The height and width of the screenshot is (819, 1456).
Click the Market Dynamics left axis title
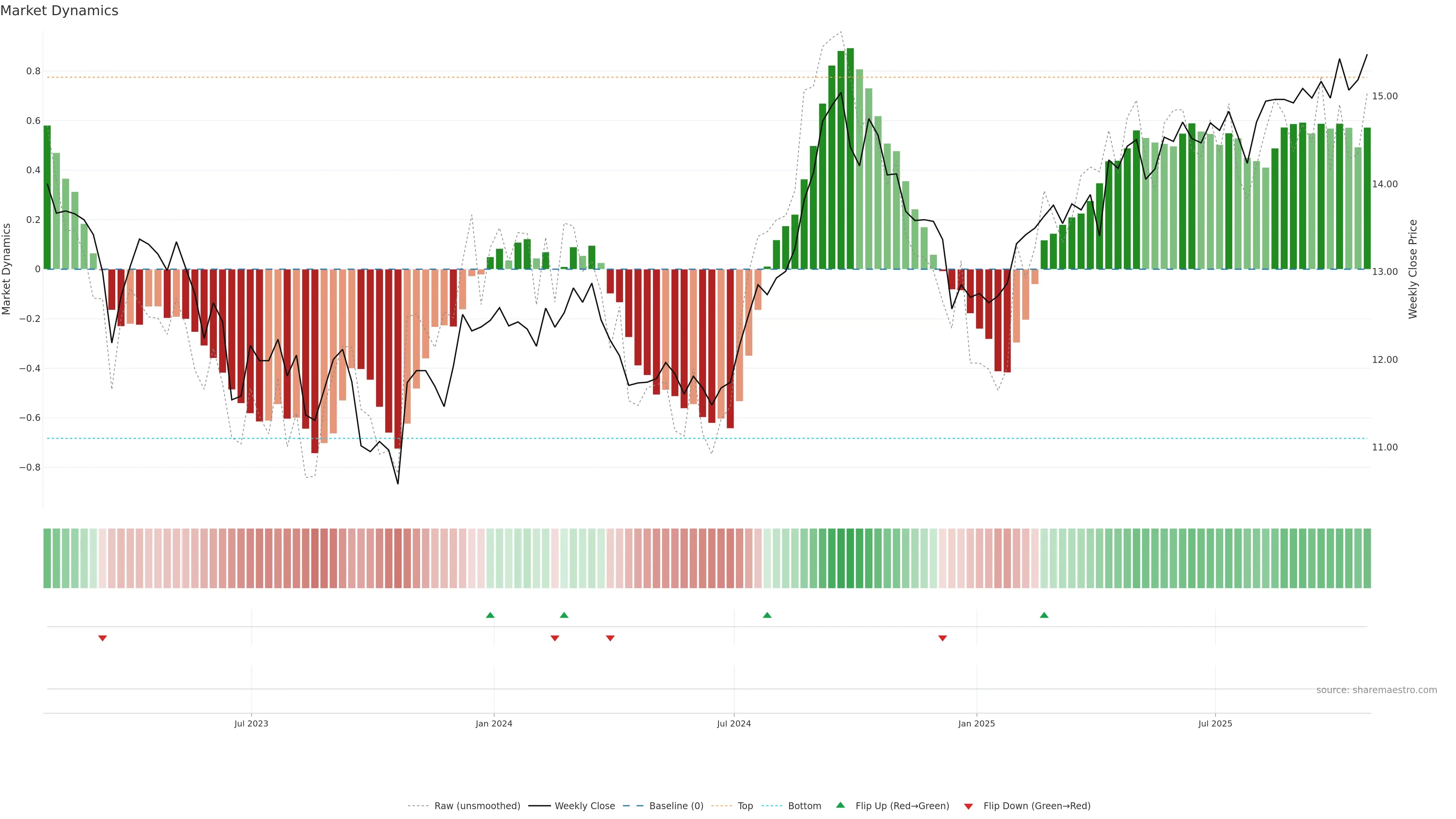point(7,269)
